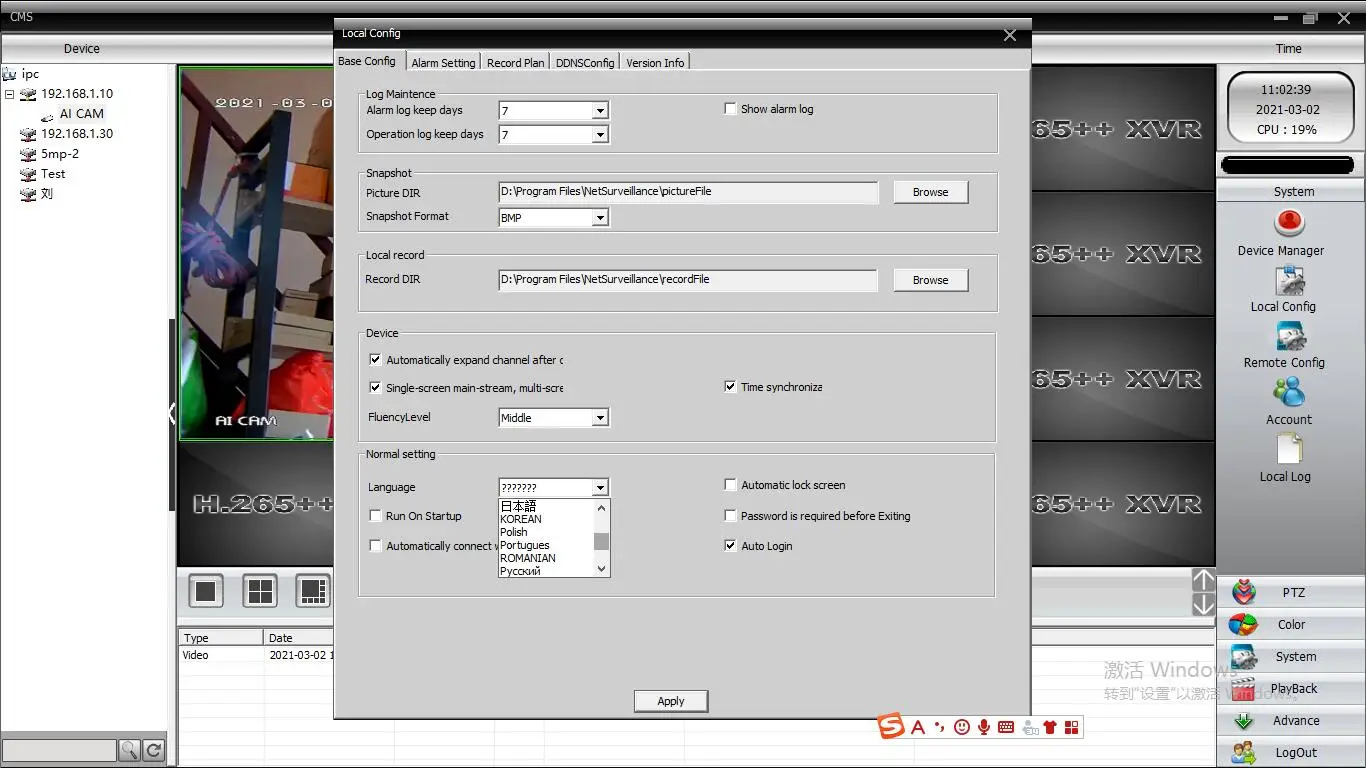Viewport: 1366px width, 768px height.
Task: Open the Color adjustment panel
Action: (1291, 625)
